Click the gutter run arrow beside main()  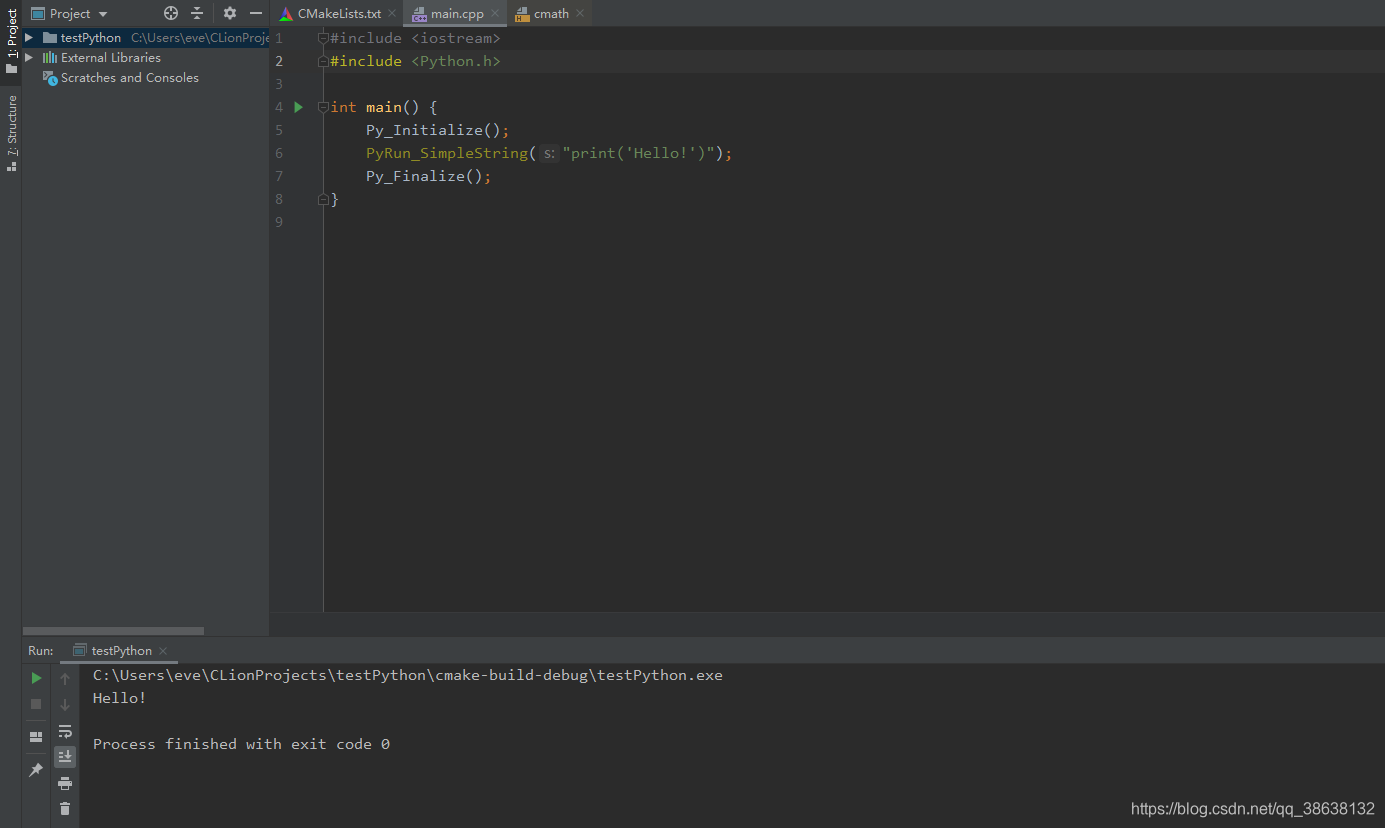tap(298, 107)
